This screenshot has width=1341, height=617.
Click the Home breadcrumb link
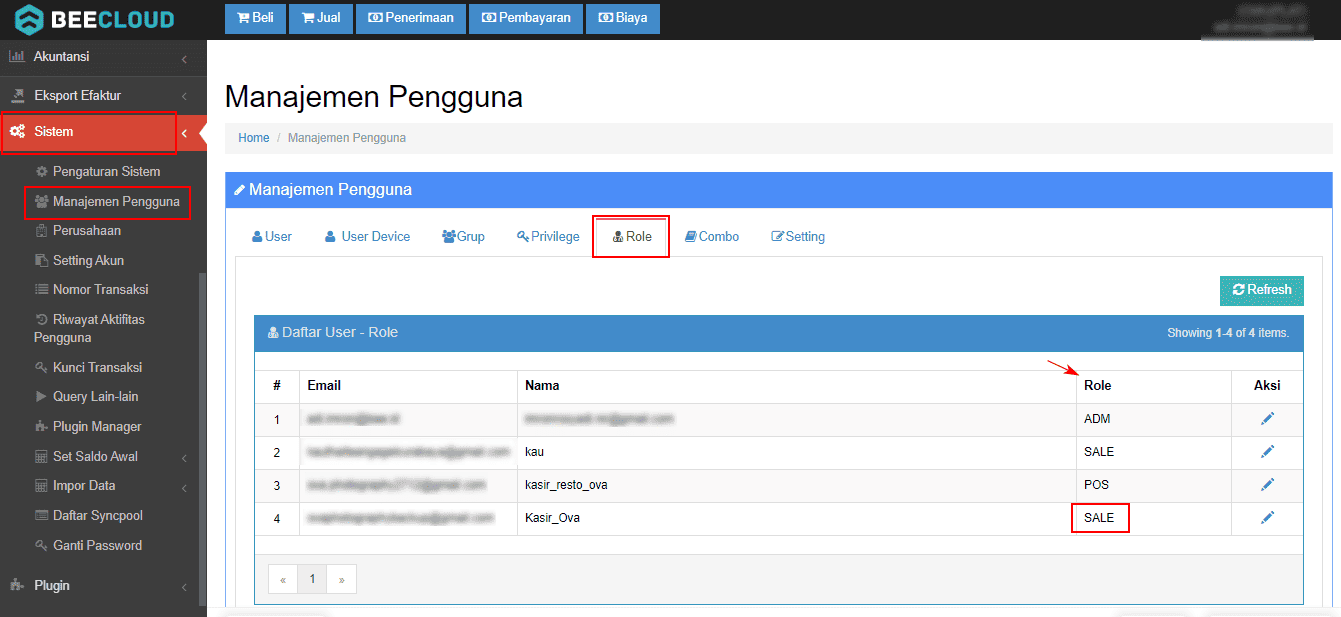pos(253,138)
